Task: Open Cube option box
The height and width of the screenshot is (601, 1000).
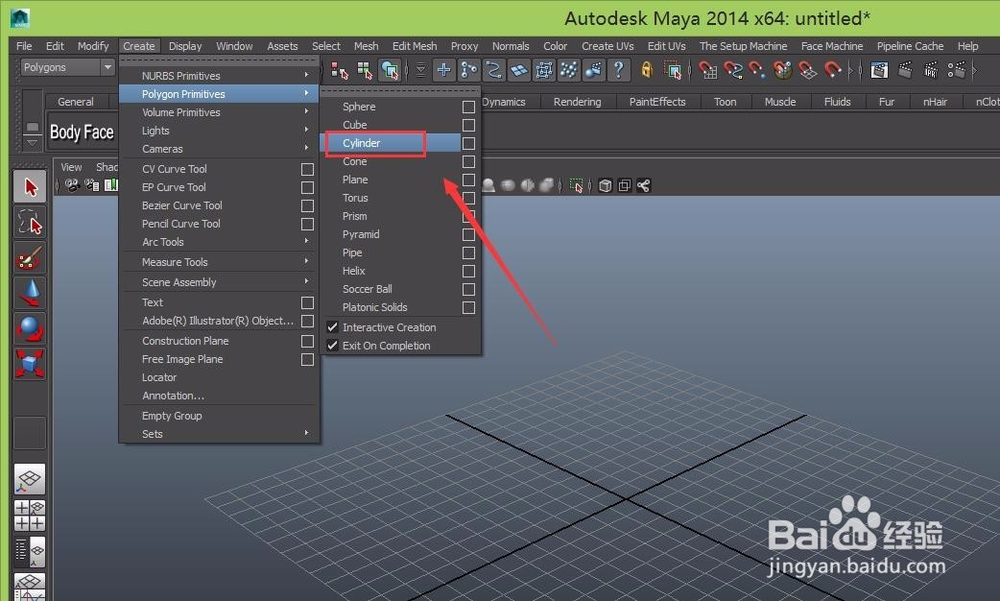Action: [469, 125]
